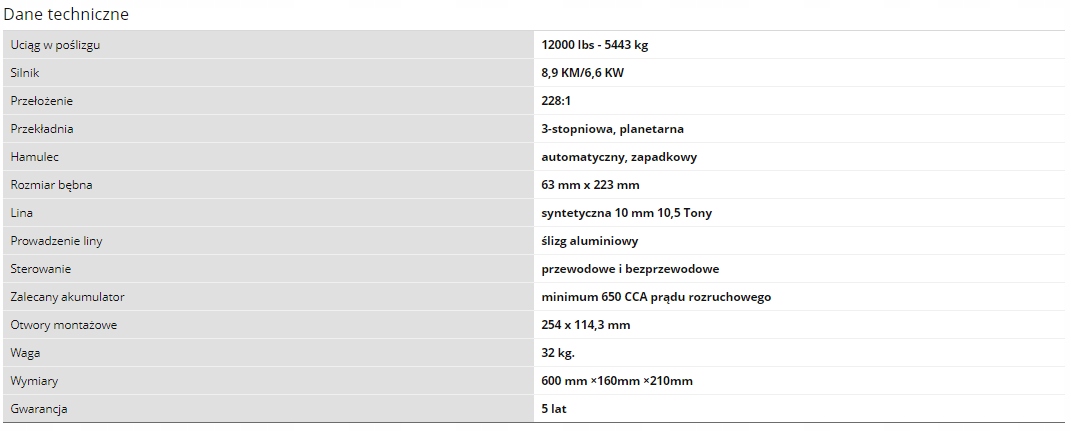Select the 'Uciąg w poślizgu' label cell
Image resolution: width=1071 pixels, height=431 pixels.
click(x=268, y=45)
